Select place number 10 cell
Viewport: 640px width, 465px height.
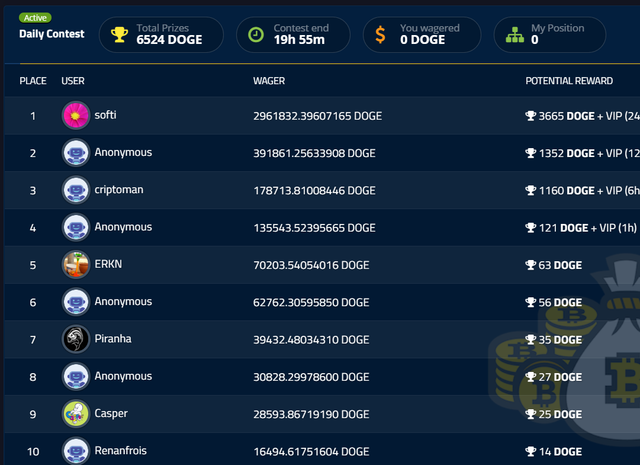click(x=33, y=452)
